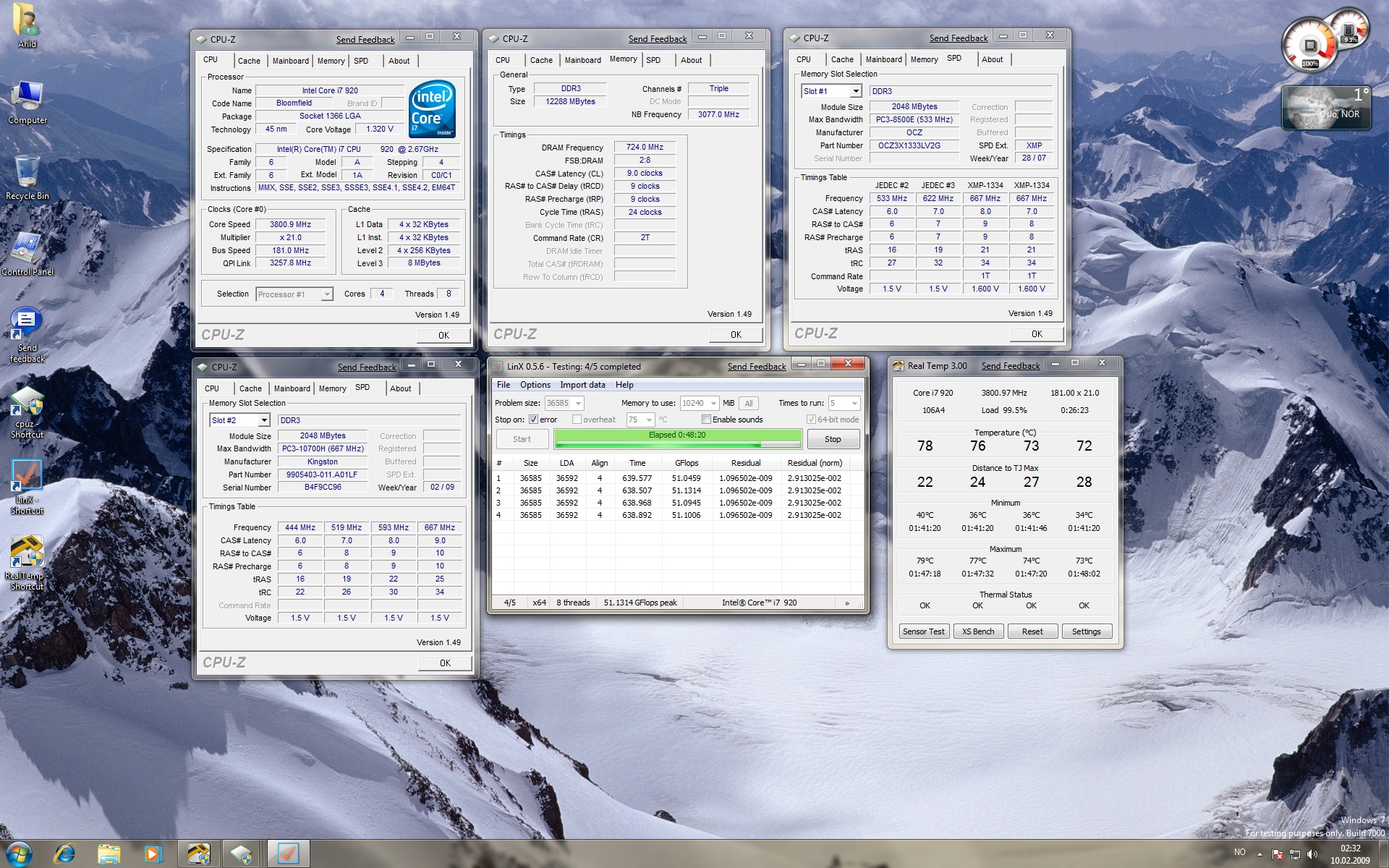
Task: Open the Import data menu in LinX
Action: [x=582, y=385]
